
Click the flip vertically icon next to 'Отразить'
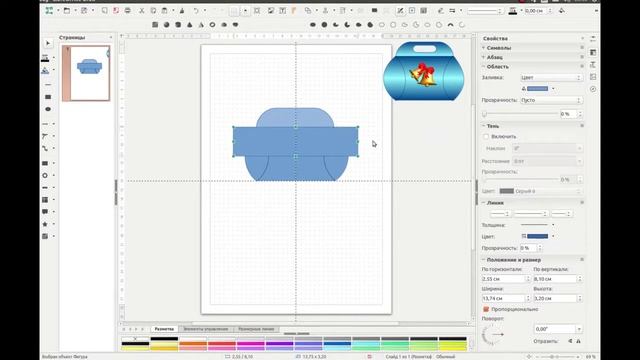click(570, 341)
